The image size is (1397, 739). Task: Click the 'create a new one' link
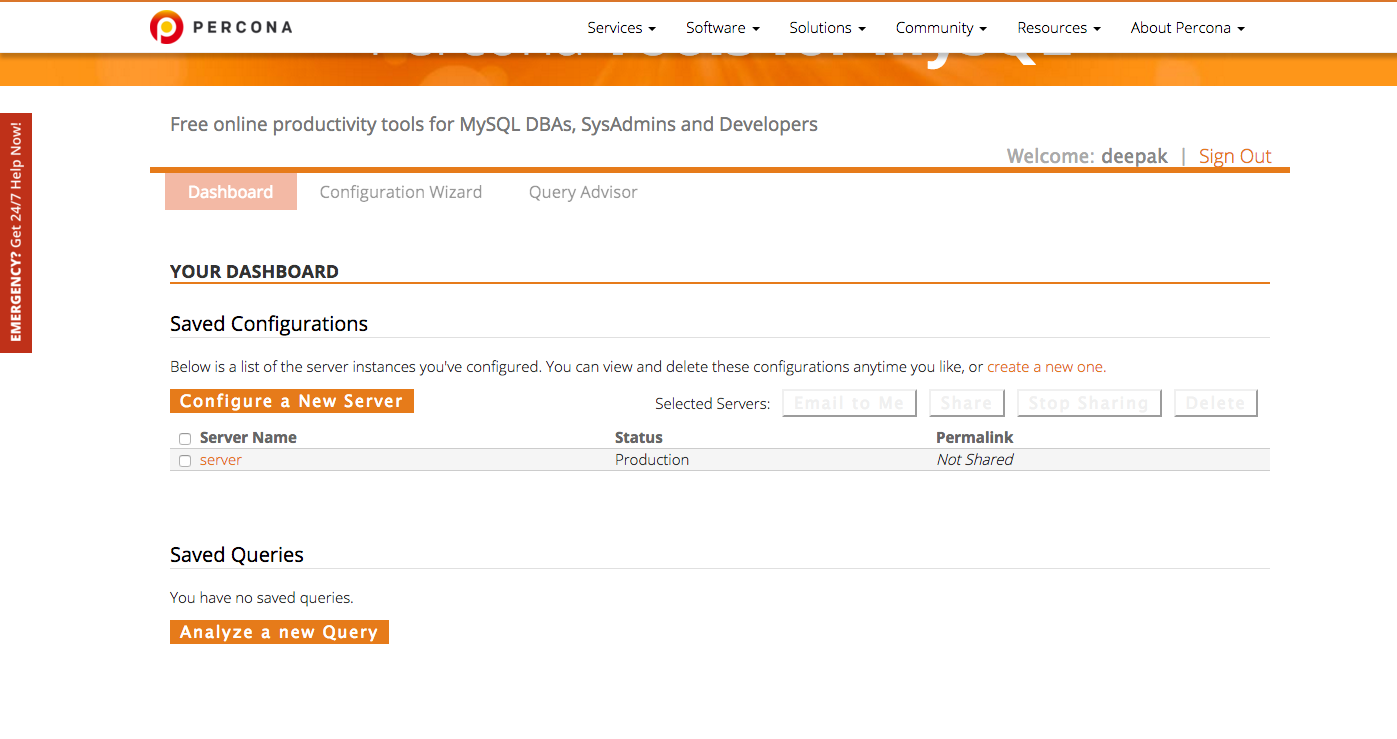pyautogui.click(x=1046, y=367)
